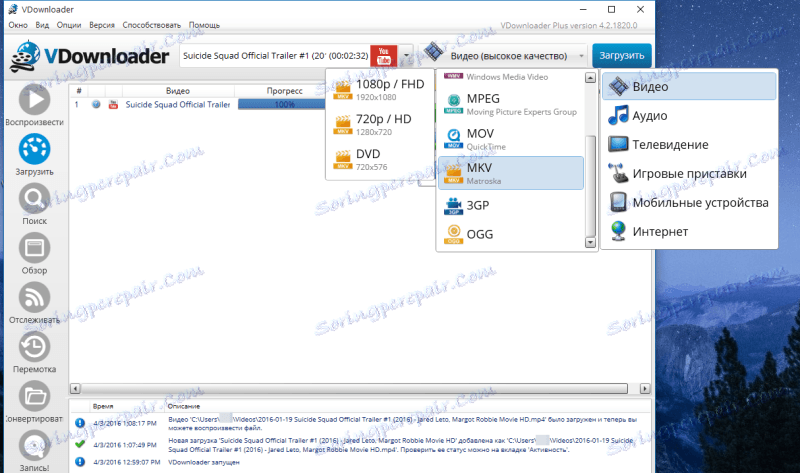Open the Версия menu
800x473 pixels.
[102, 25]
